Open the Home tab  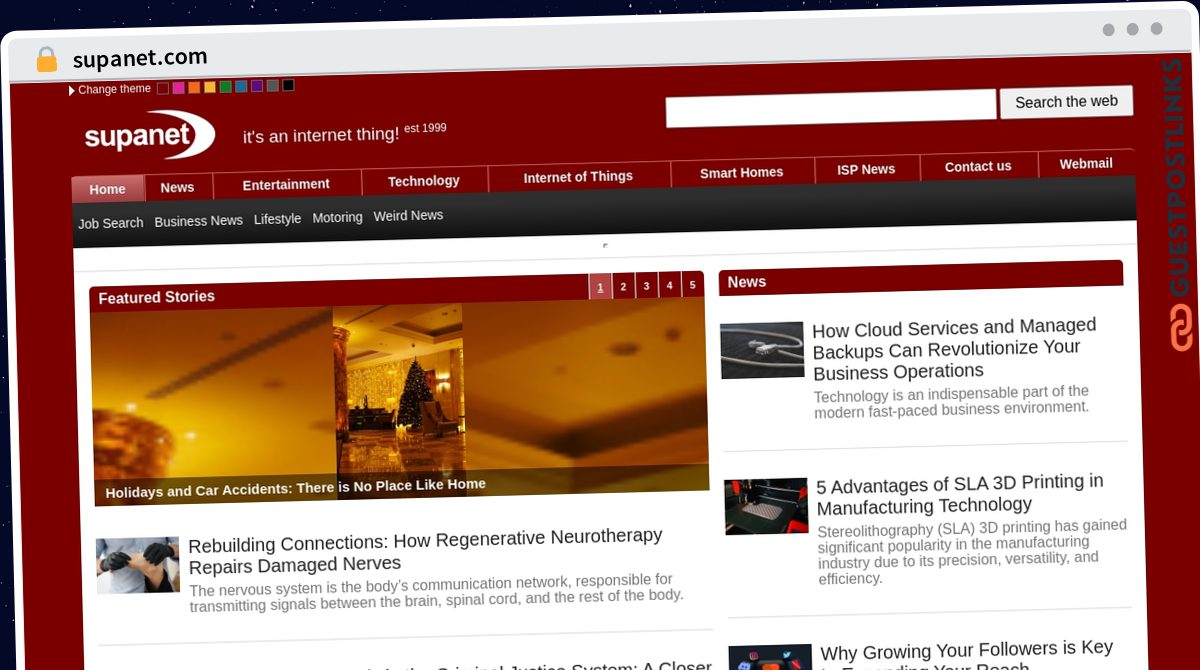(108, 189)
